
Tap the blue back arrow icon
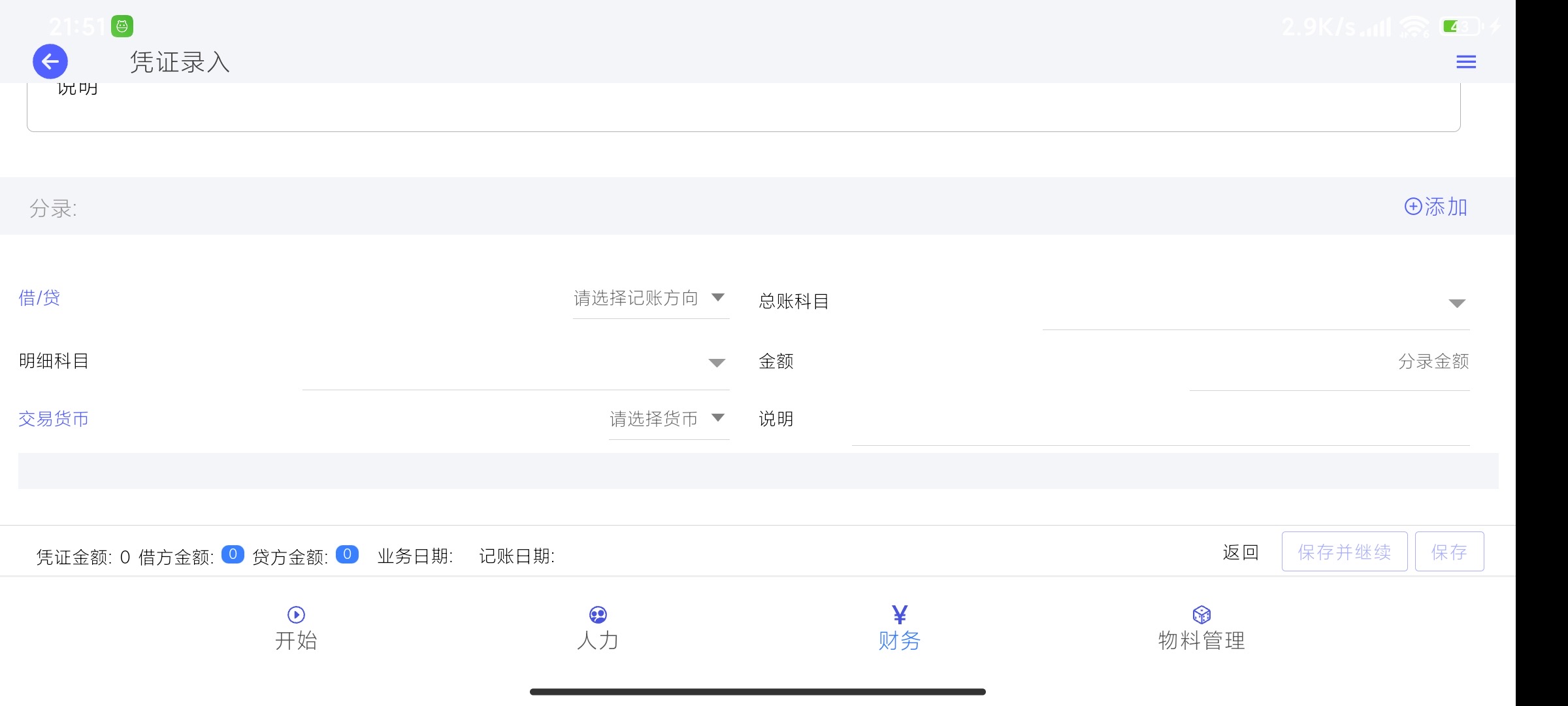50,61
